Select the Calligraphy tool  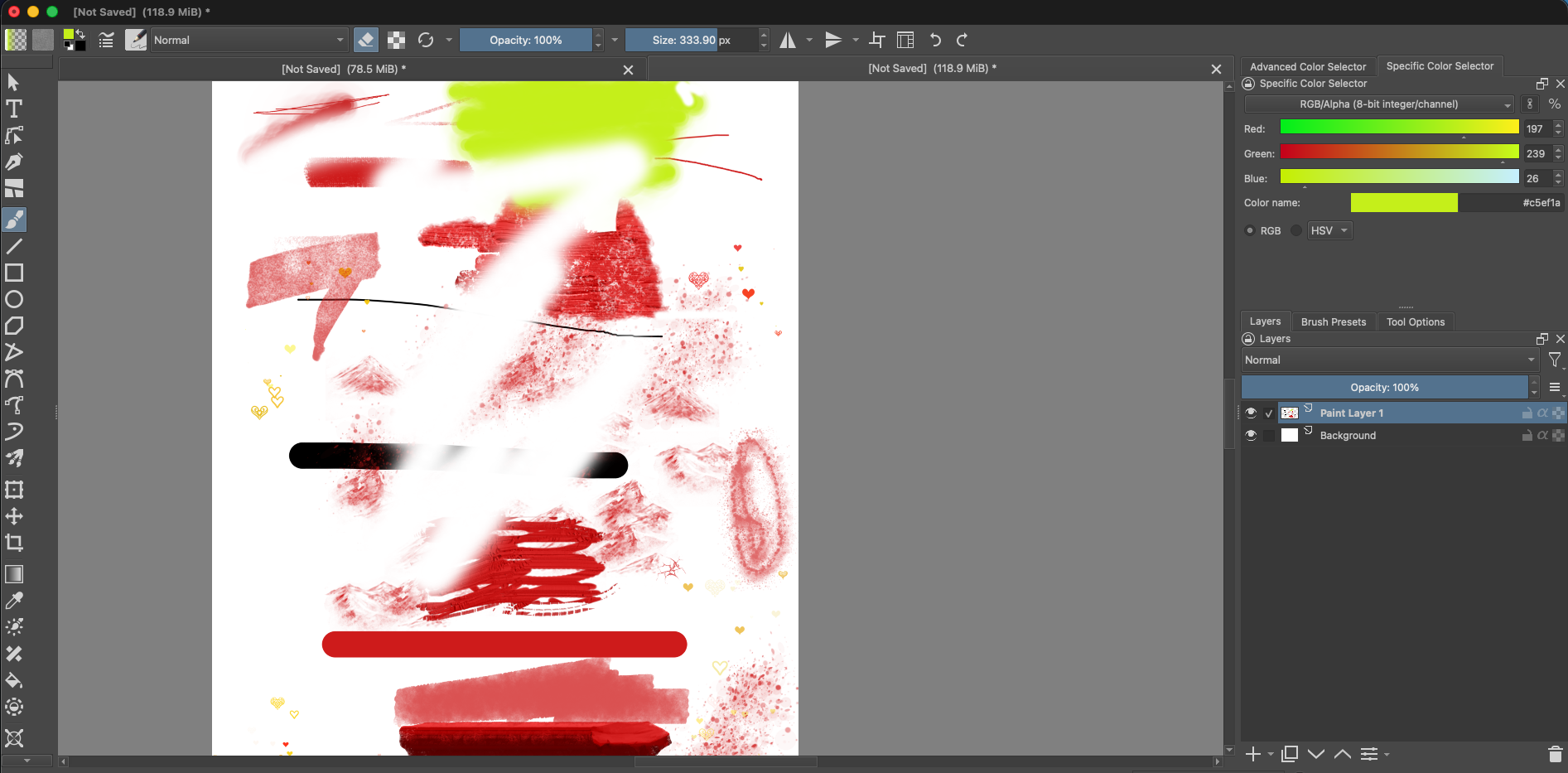(14, 162)
